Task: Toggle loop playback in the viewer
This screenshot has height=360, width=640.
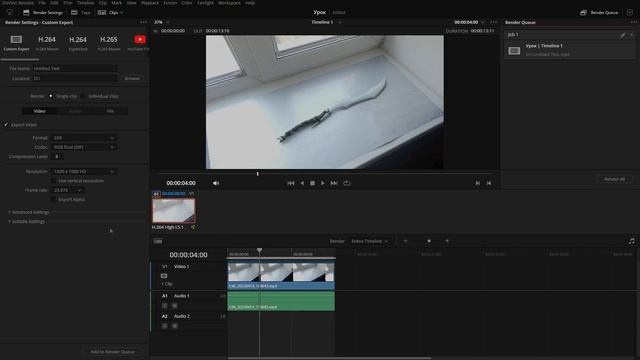Action: point(347,183)
